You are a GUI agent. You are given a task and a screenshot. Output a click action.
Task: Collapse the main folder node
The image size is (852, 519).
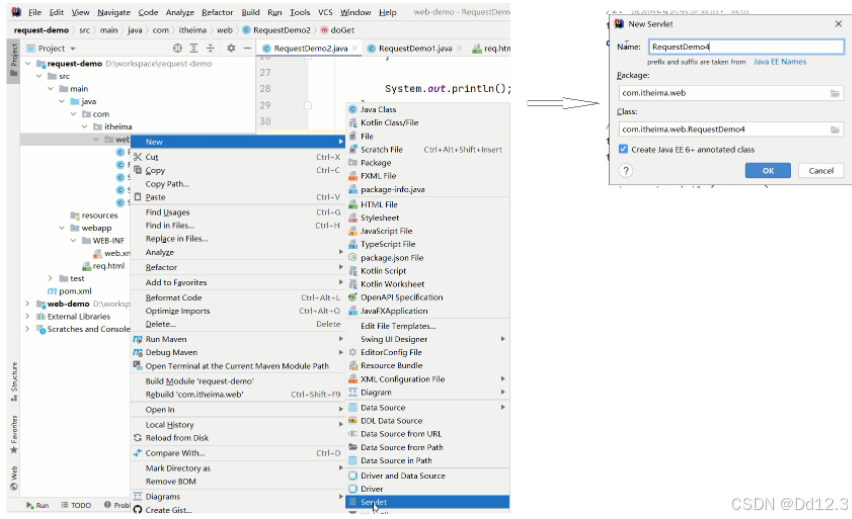click(51, 89)
